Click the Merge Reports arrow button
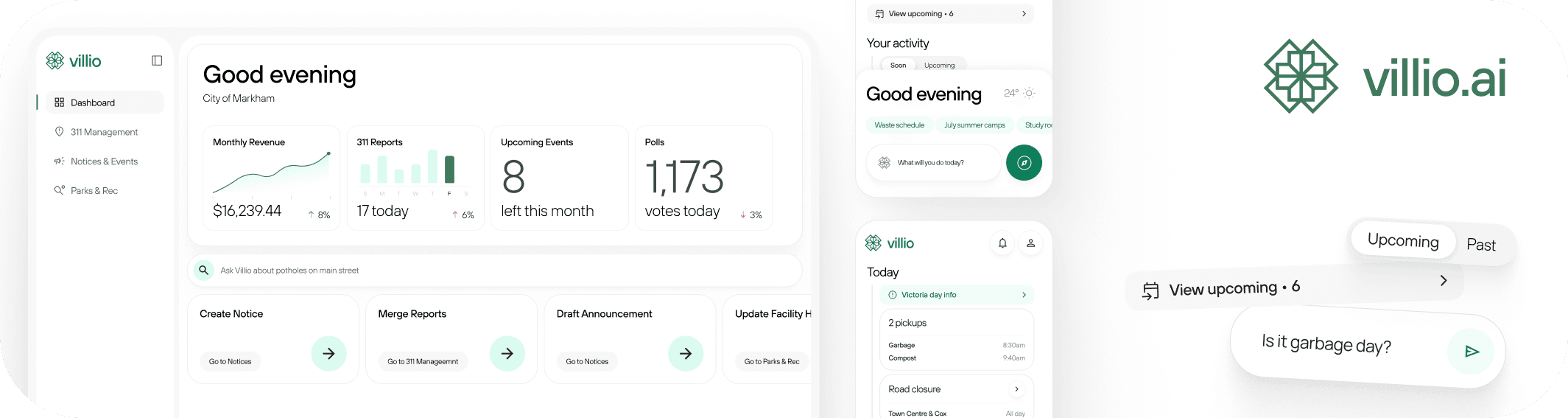Viewport: 1568px width, 418px height. coord(507,354)
